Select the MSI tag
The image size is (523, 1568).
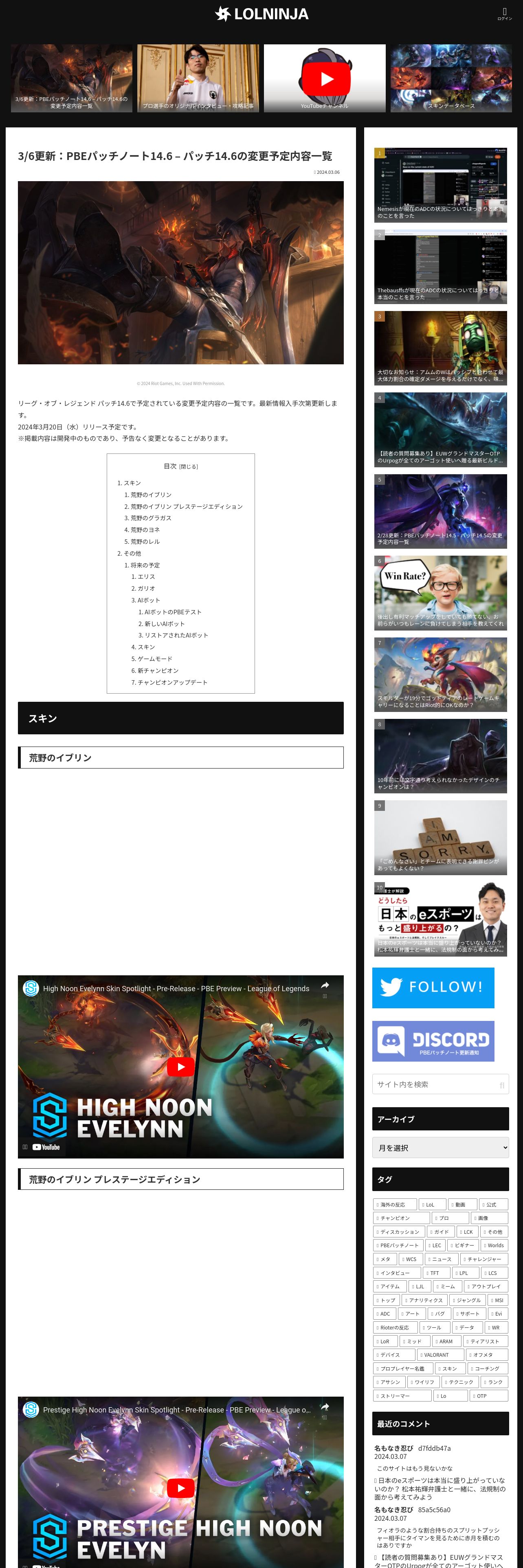click(497, 1300)
